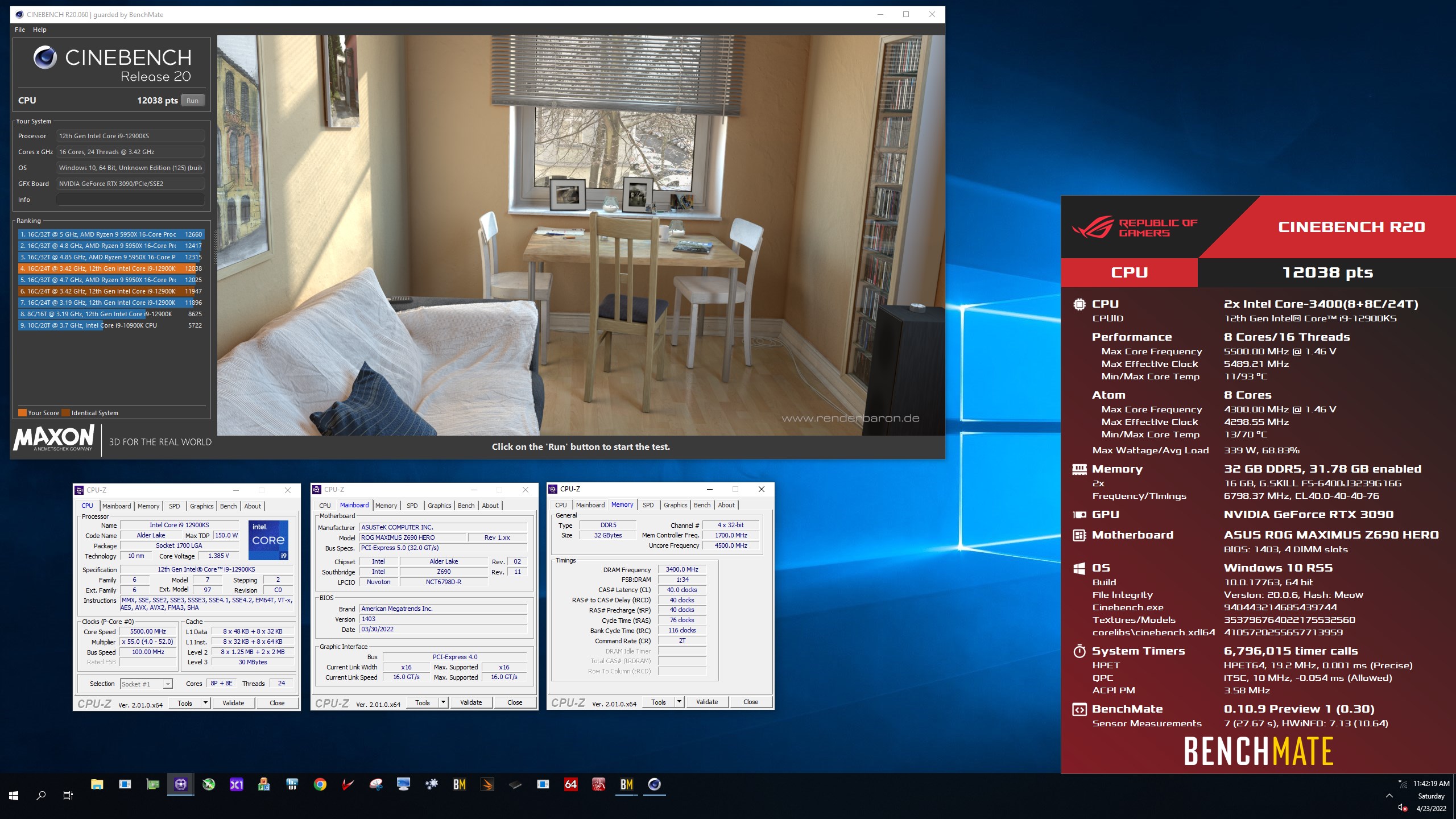Image resolution: width=1456 pixels, height=819 pixels.
Task: Open File Explorer from the taskbar
Action: pos(97,785)
